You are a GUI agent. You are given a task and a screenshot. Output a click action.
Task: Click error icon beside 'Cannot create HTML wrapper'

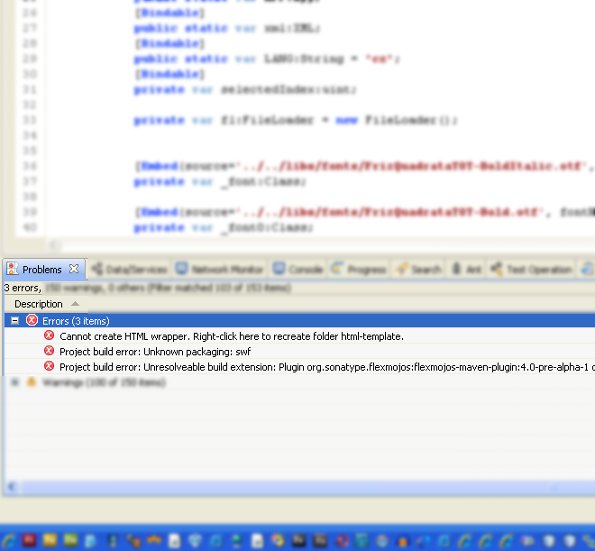tap(49, 335)
